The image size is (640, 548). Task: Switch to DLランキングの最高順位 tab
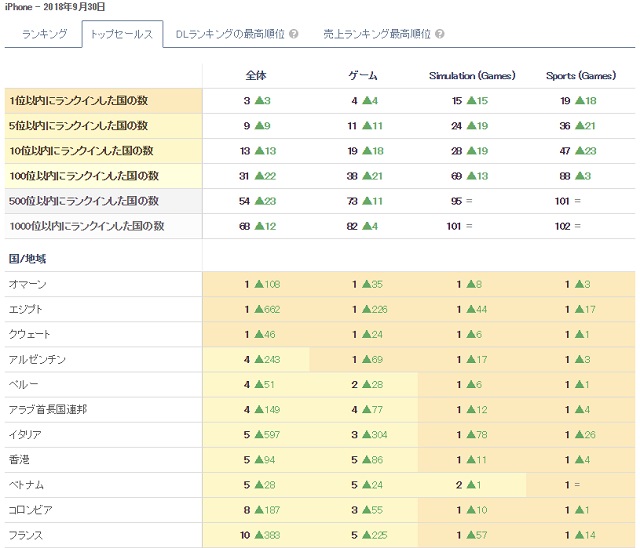[230, 34]
